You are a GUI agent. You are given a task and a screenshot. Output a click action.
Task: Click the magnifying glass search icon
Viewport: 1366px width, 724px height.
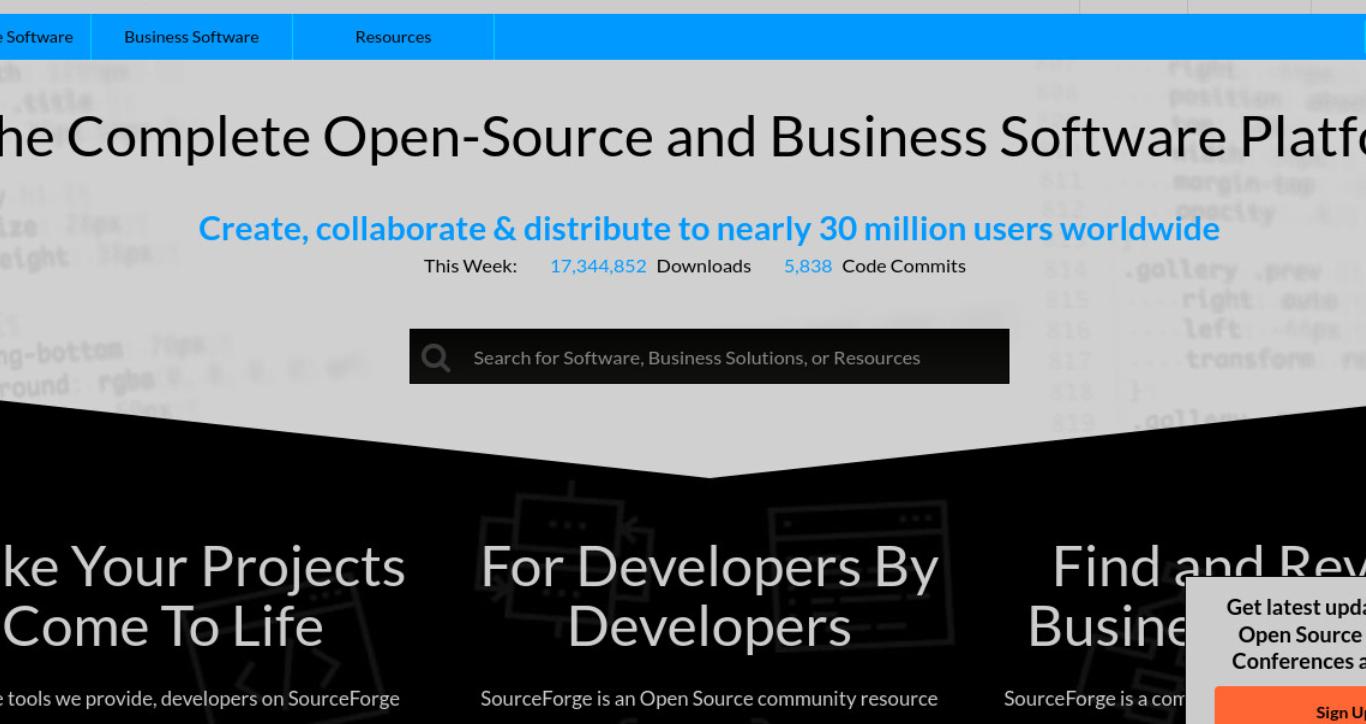(x=436, y=358)
